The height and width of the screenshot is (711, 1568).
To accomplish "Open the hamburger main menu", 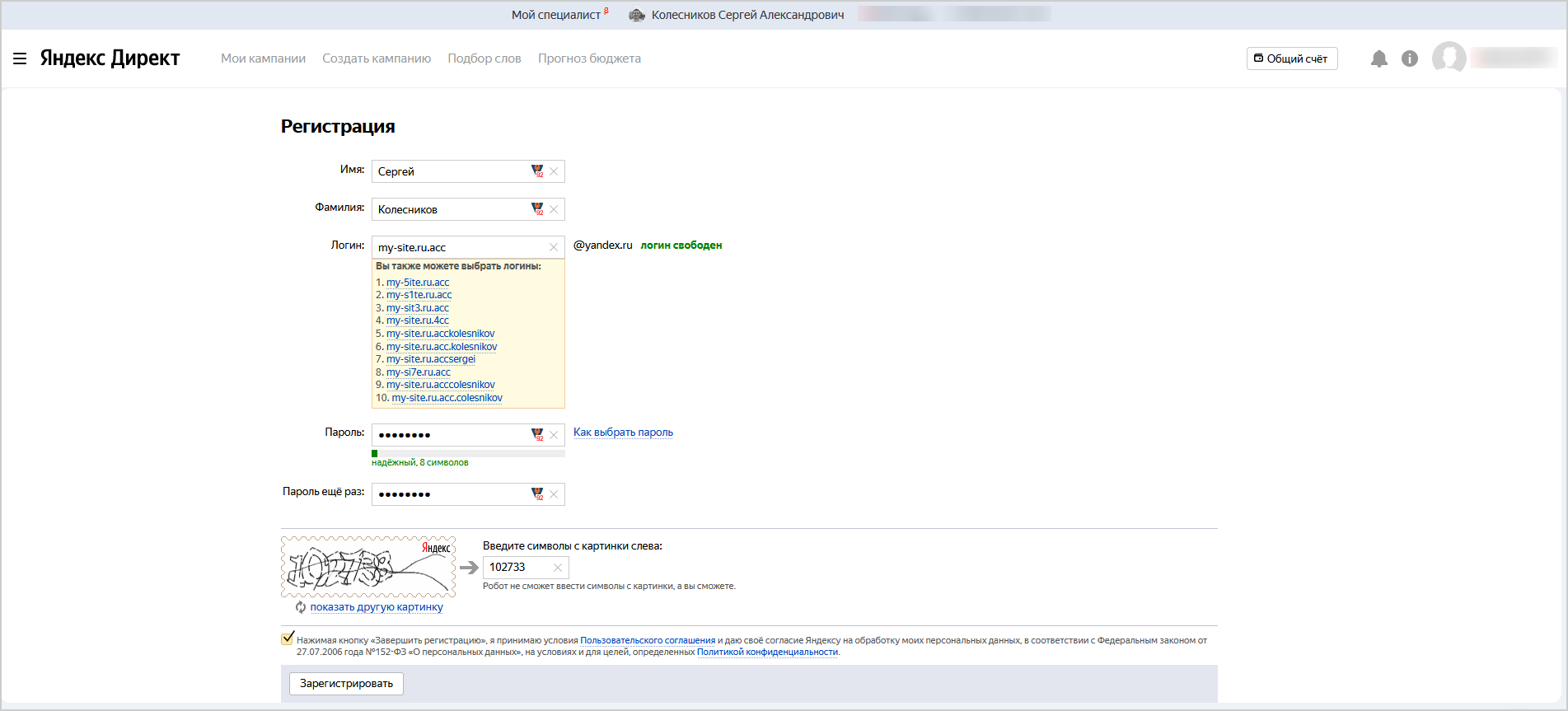I will [20, 58].
